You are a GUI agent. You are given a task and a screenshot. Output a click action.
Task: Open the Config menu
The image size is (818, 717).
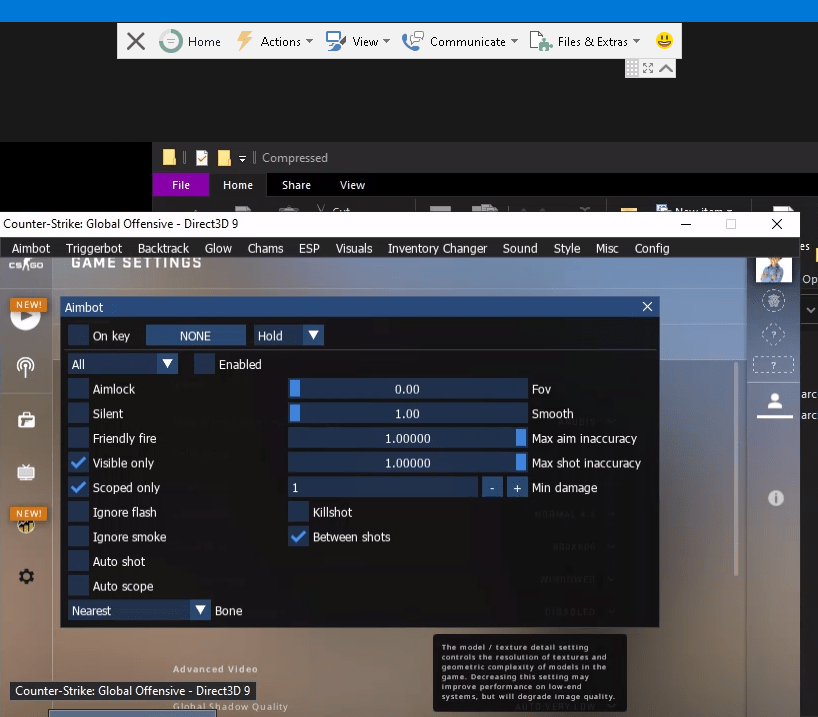[652, 248]
